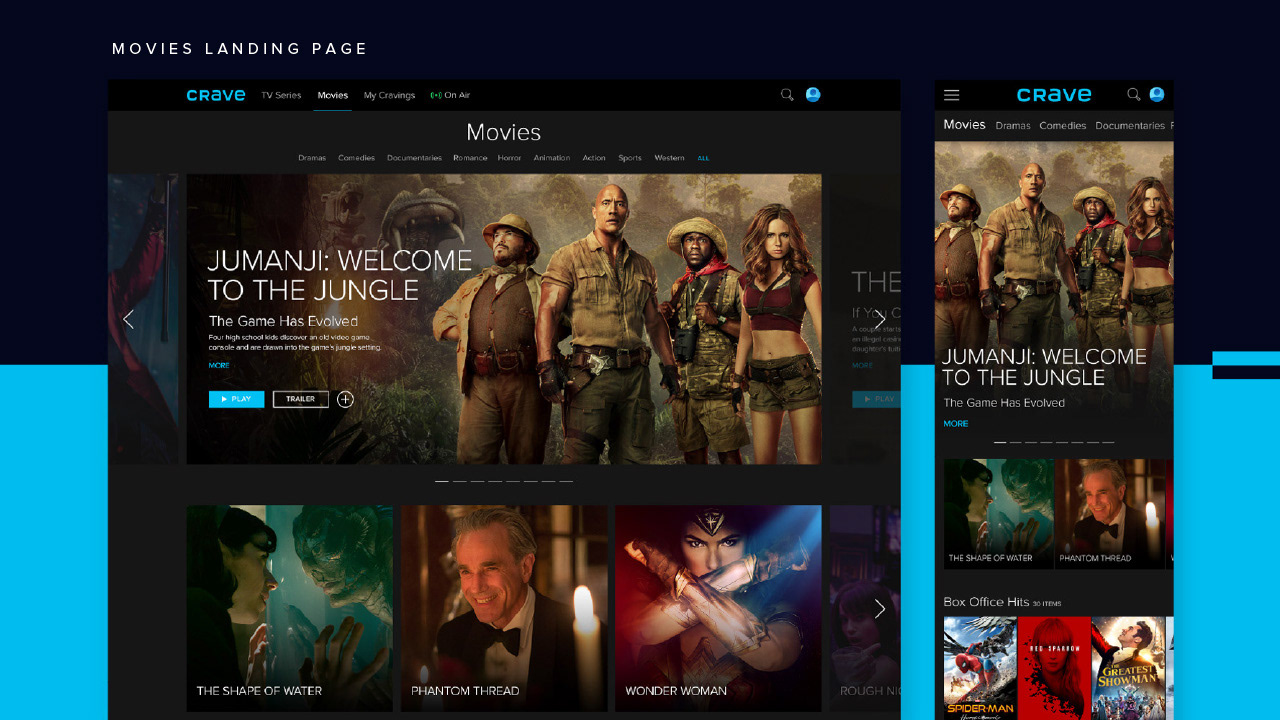The height and width of the screenshot is (720, 1280).
Task: Open search in desktop header
Action: pos(787,95)
